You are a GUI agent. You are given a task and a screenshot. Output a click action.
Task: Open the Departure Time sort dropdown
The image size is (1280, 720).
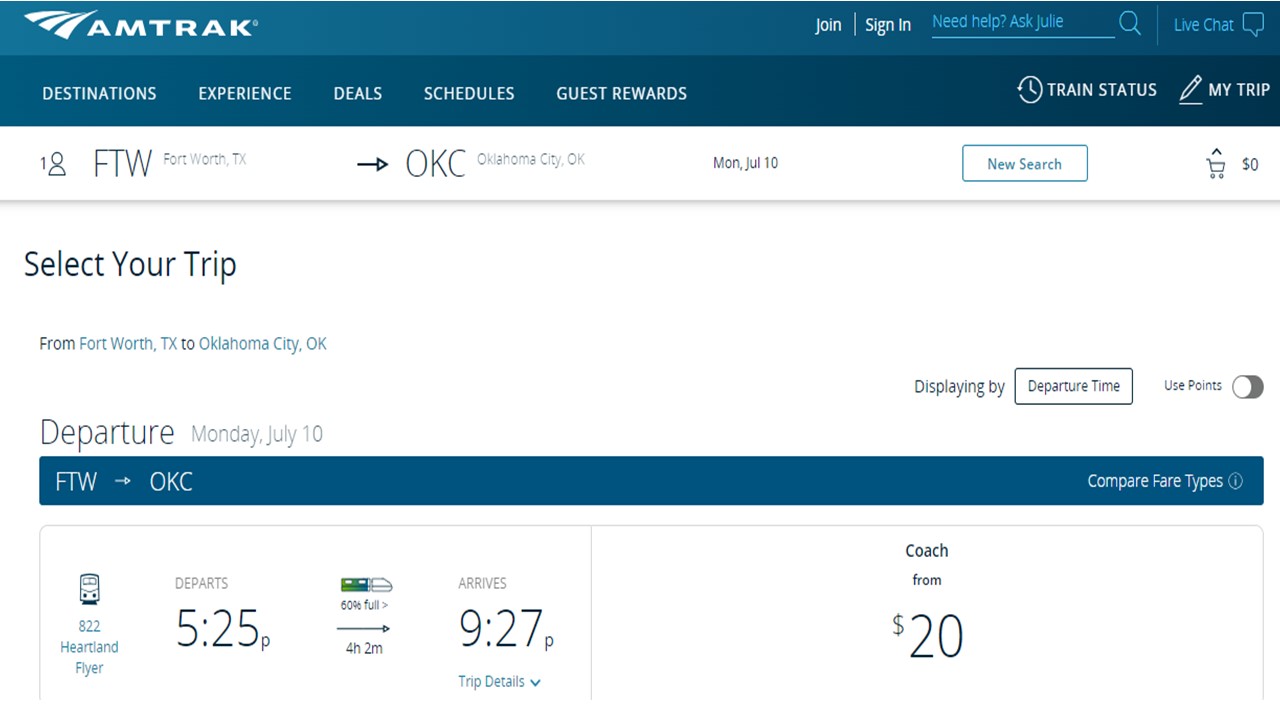1073,386
